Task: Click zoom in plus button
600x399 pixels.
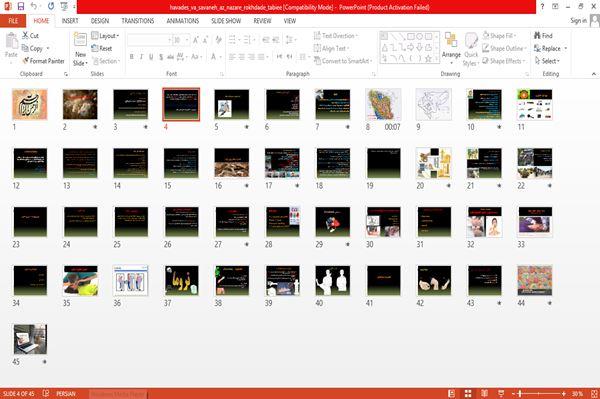Action: click(564, 393)
